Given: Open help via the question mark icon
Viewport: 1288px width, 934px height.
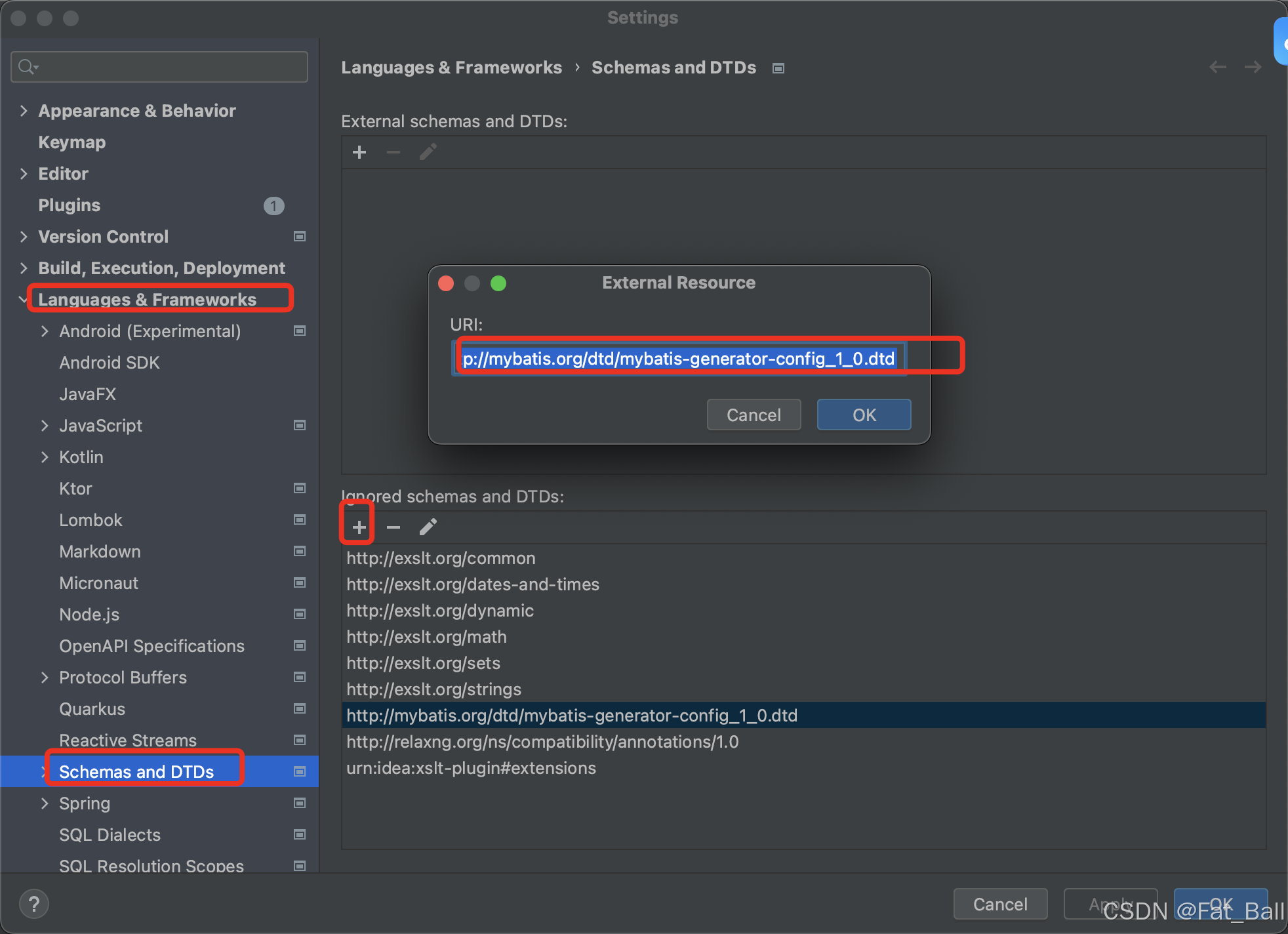Looking at the screenshot, I should pyautogui.click(x=33, y=904).
